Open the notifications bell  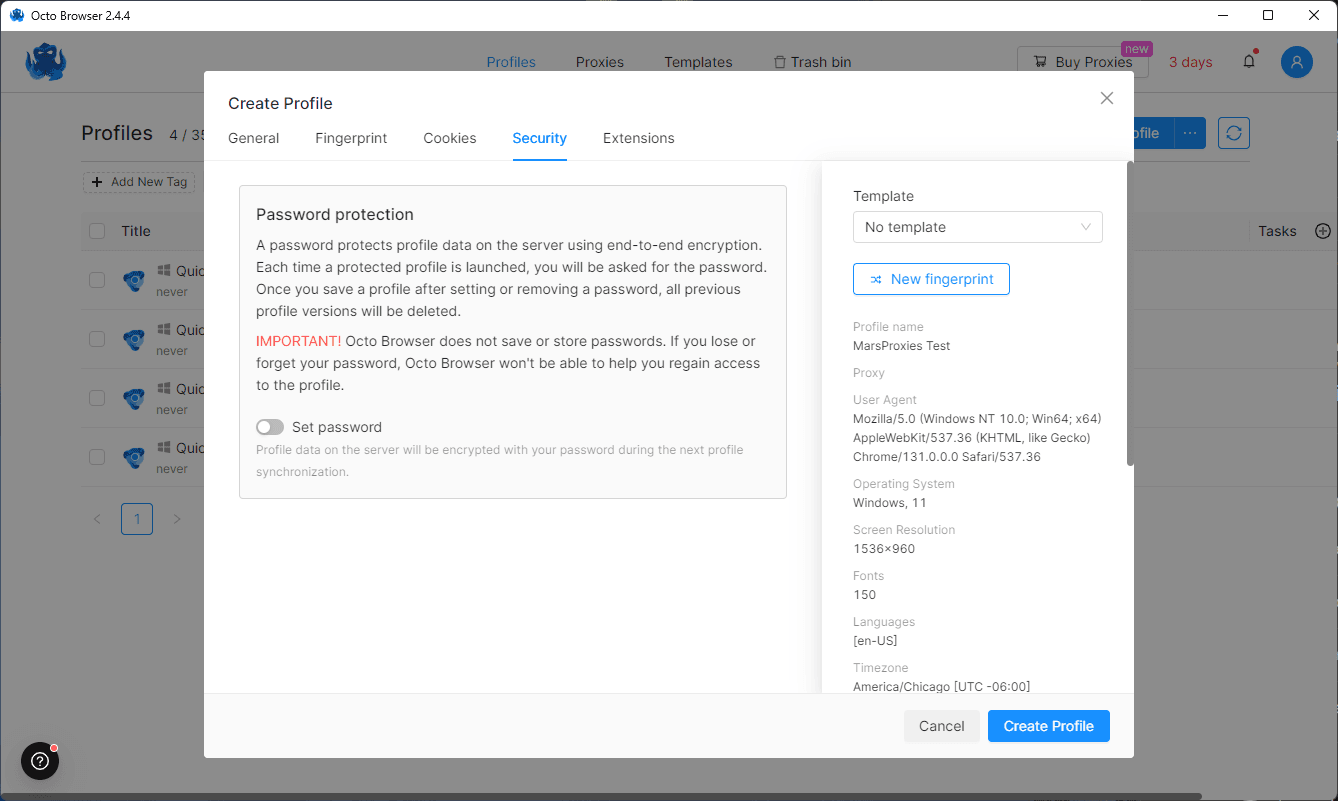[1249, 61]
